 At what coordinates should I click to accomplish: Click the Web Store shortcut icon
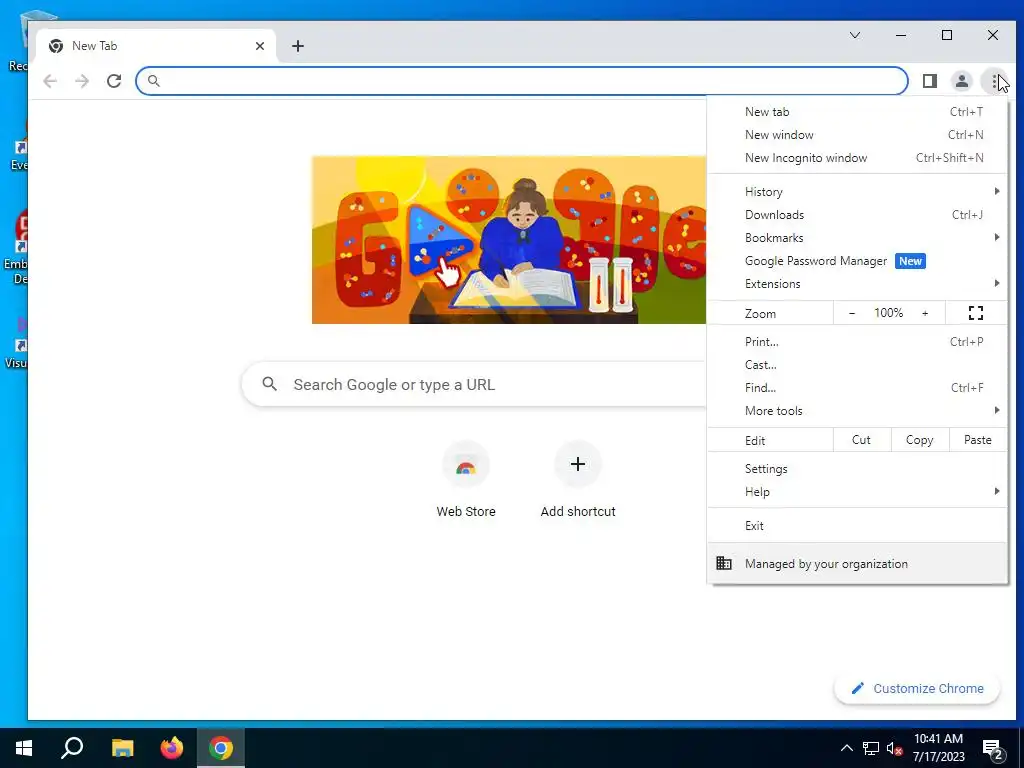[x=466, y=464]
